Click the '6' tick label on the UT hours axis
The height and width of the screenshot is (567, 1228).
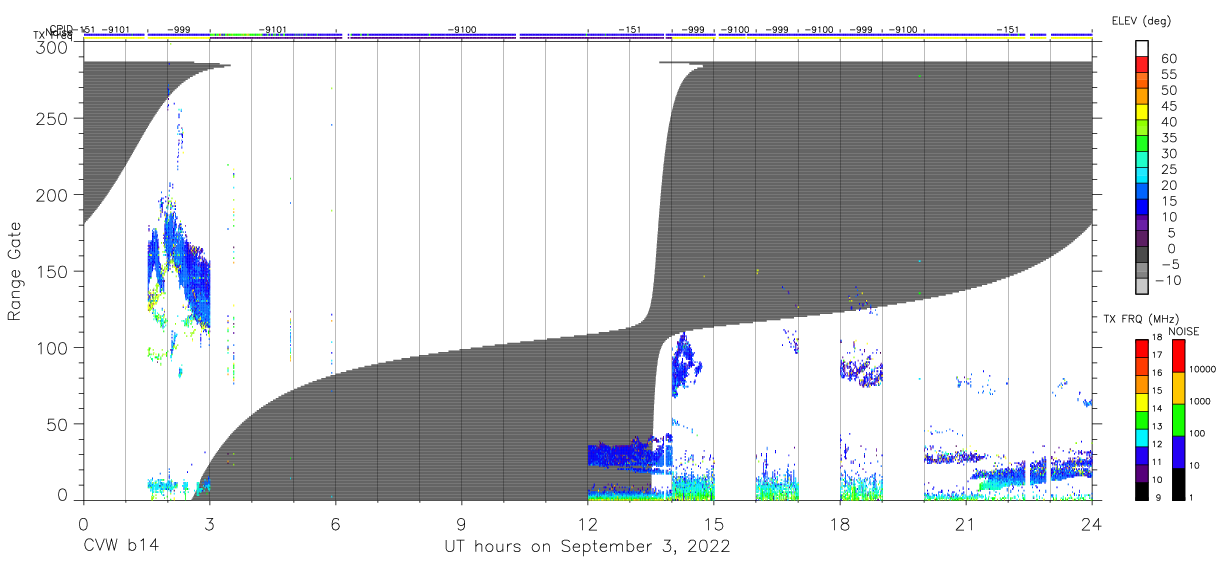pos(336,523)
